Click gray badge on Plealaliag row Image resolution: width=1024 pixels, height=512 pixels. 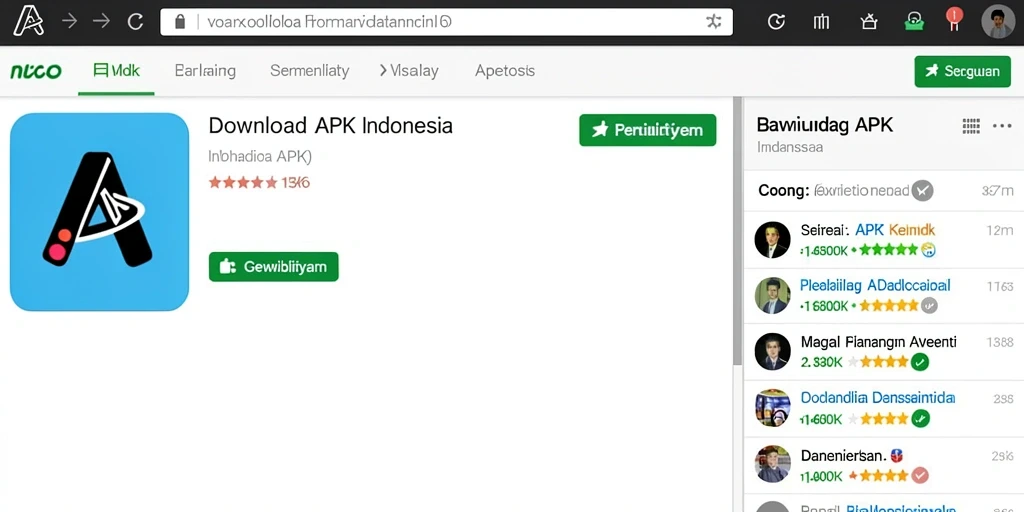click(929, 305)
